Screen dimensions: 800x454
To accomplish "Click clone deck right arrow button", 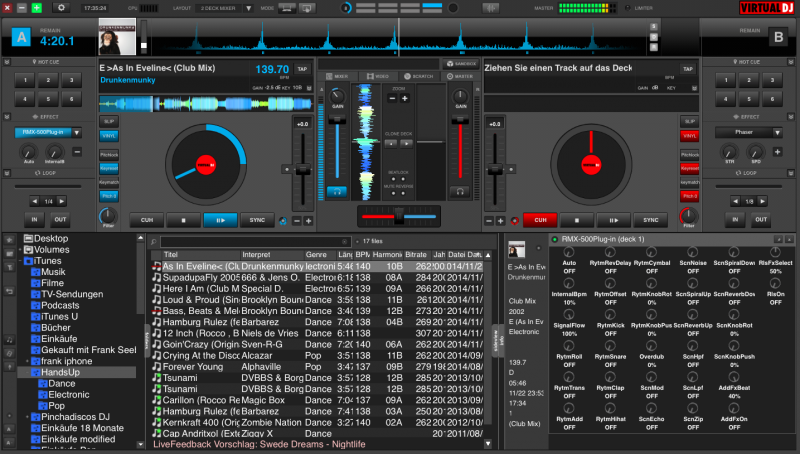I will 406,144.
